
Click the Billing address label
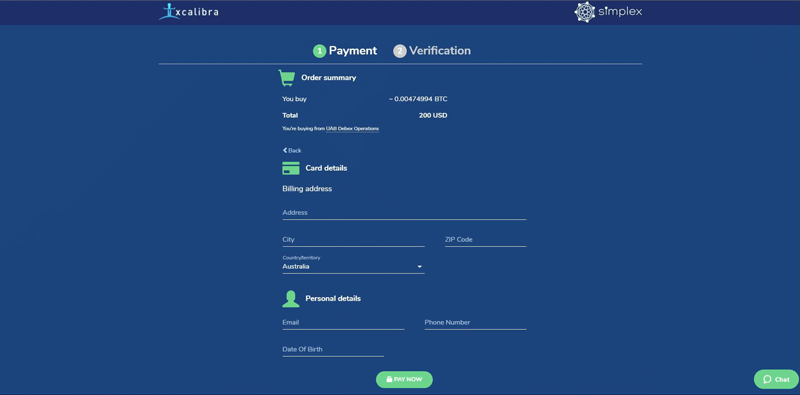click(307, 189)
